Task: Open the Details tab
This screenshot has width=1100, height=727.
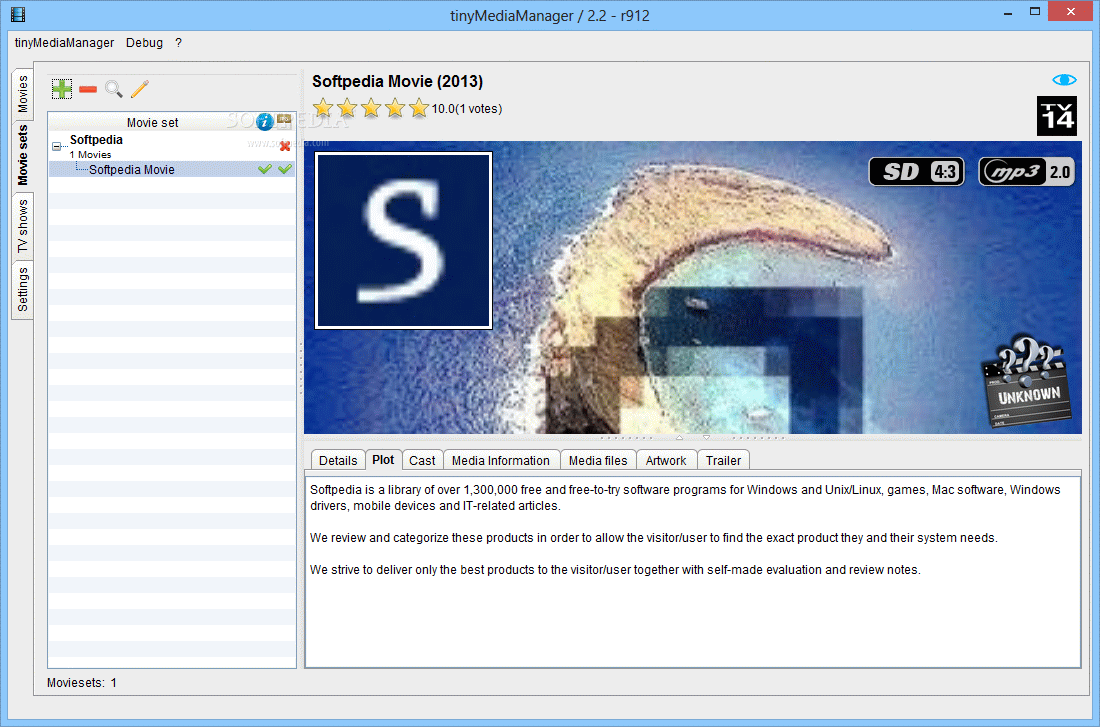Action: [338, 460]
